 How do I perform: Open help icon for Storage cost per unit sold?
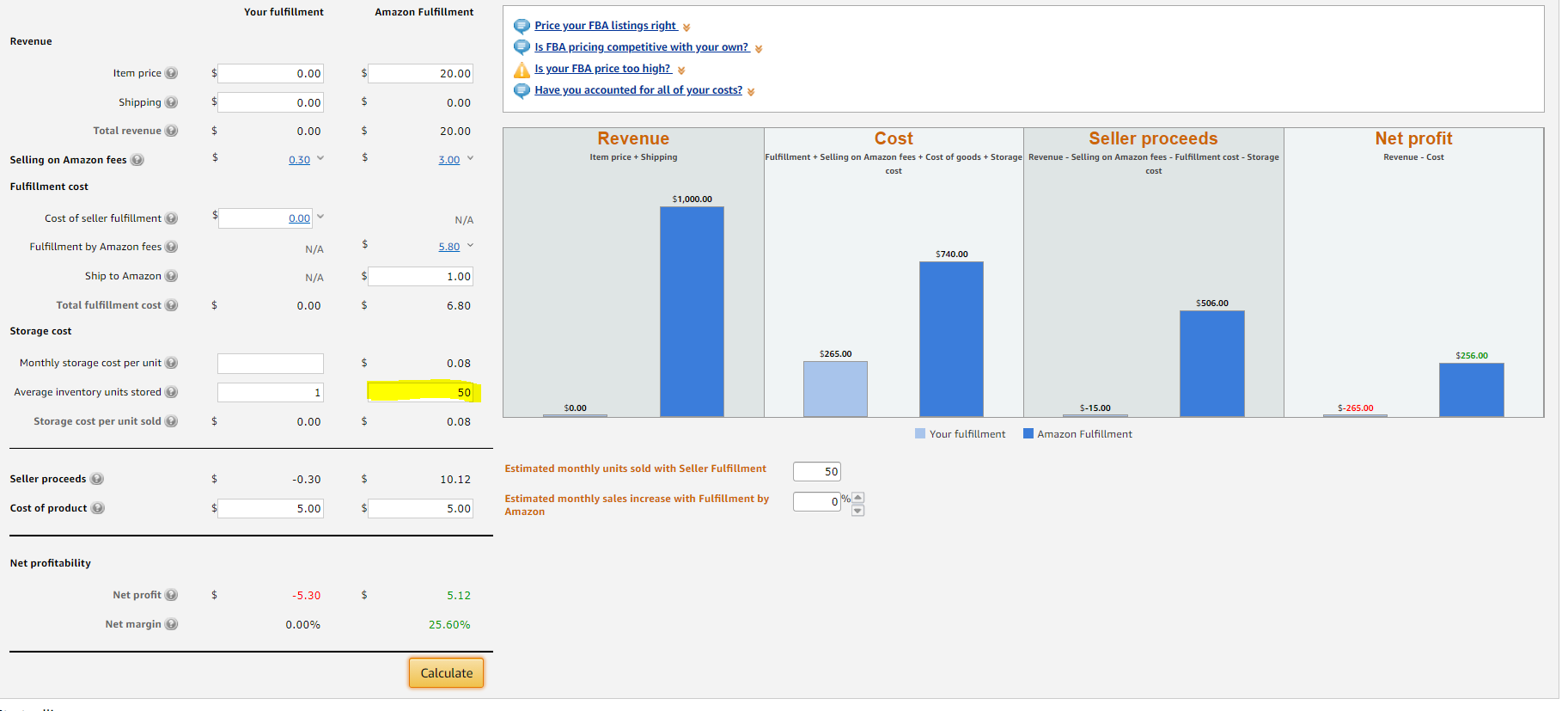point(171,421)
